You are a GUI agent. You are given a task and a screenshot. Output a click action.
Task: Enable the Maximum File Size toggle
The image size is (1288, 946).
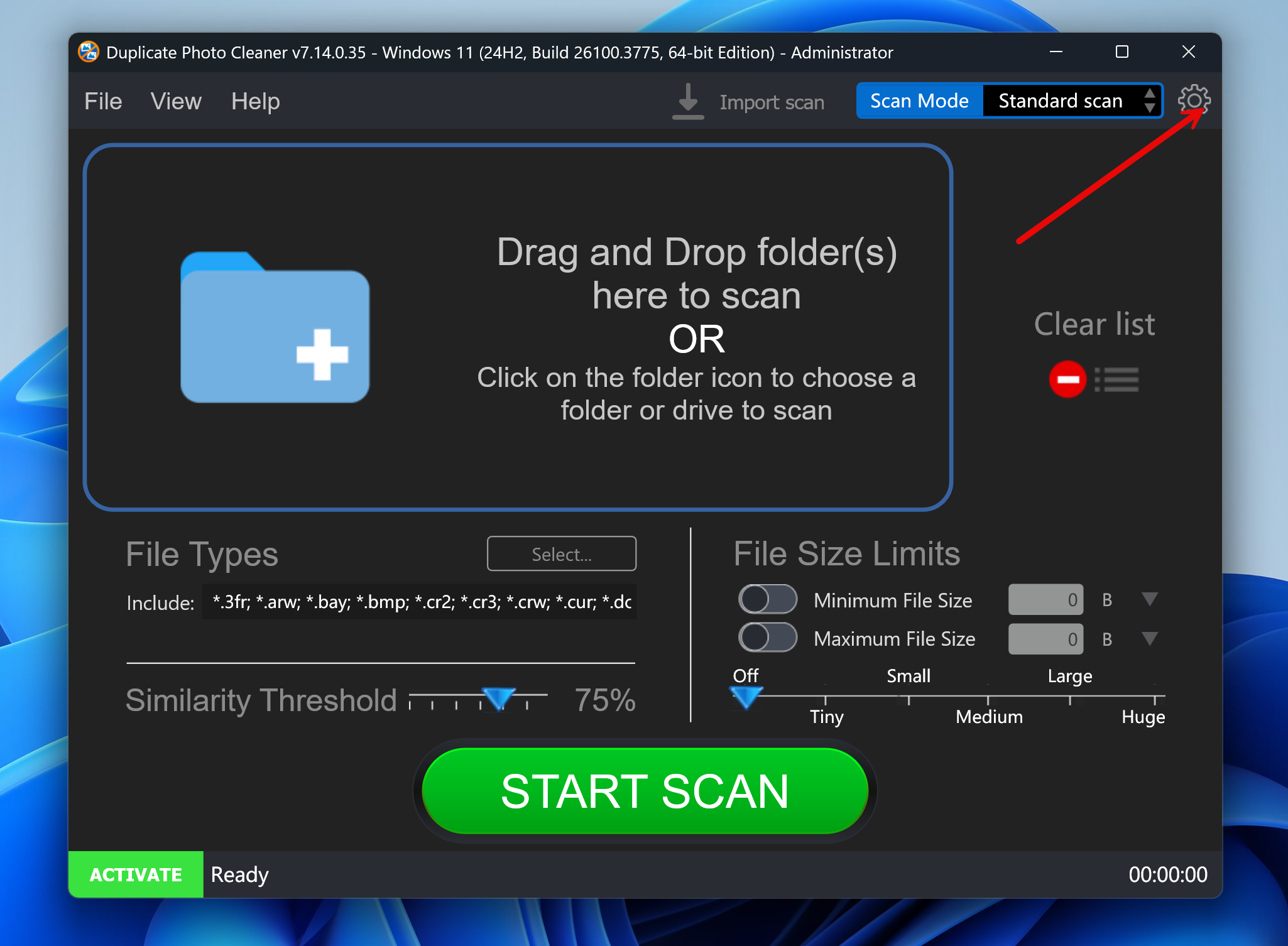click(767, 638)
